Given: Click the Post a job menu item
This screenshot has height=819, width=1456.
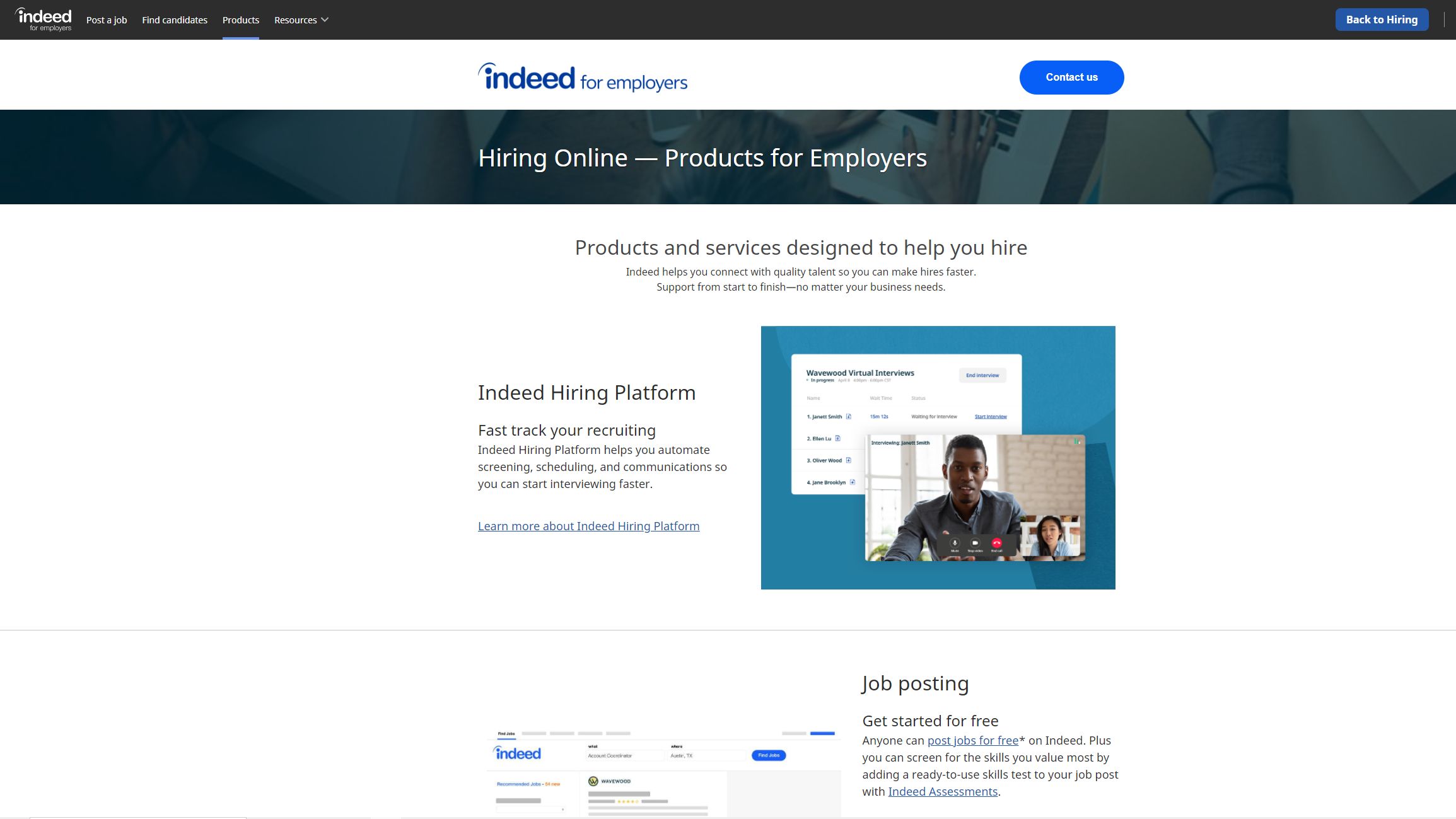Looking at the screenshot, I should [106, 19].
